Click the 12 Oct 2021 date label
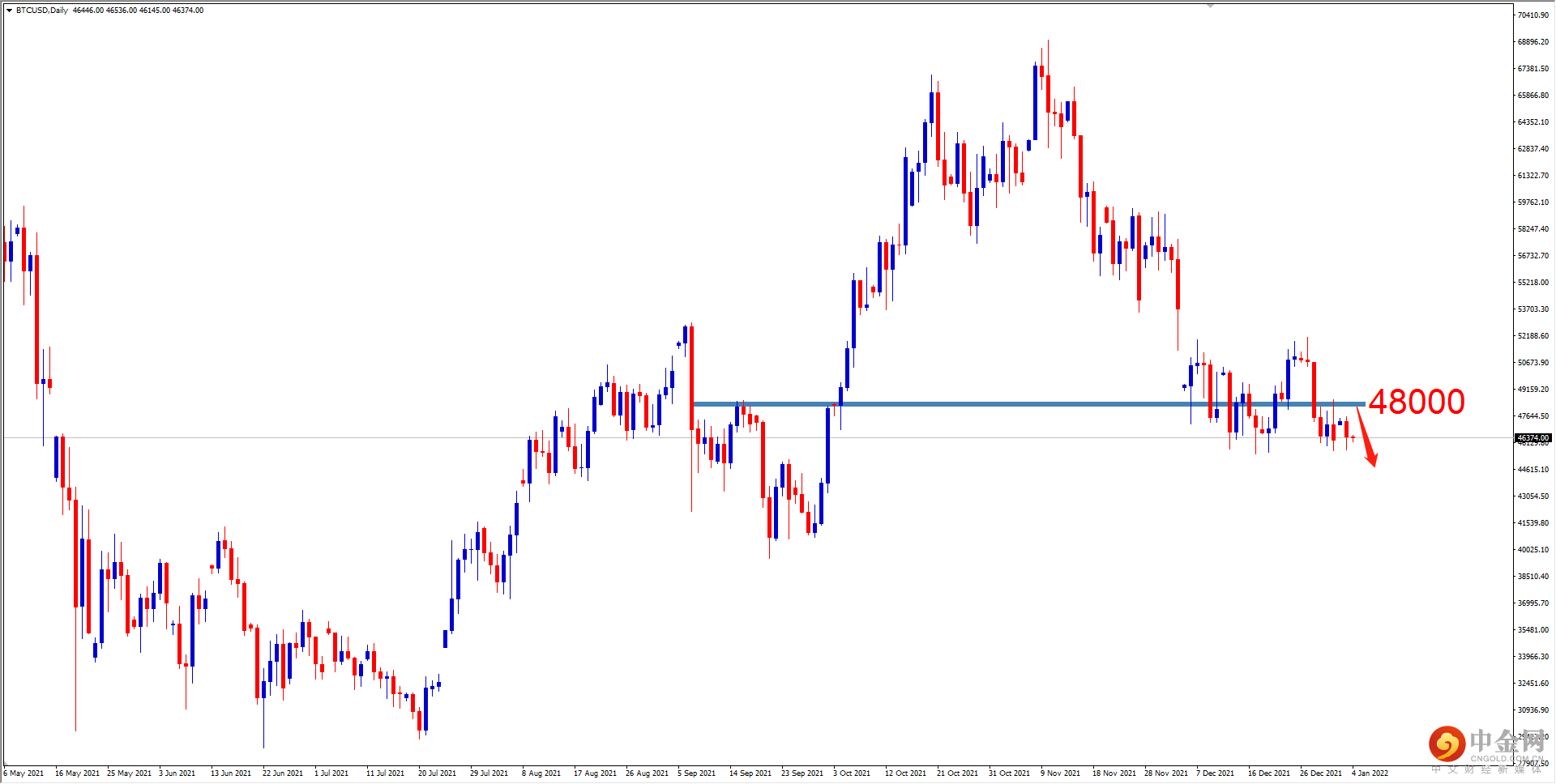This screenshot has height=784, width=1556. coord(905,773)
